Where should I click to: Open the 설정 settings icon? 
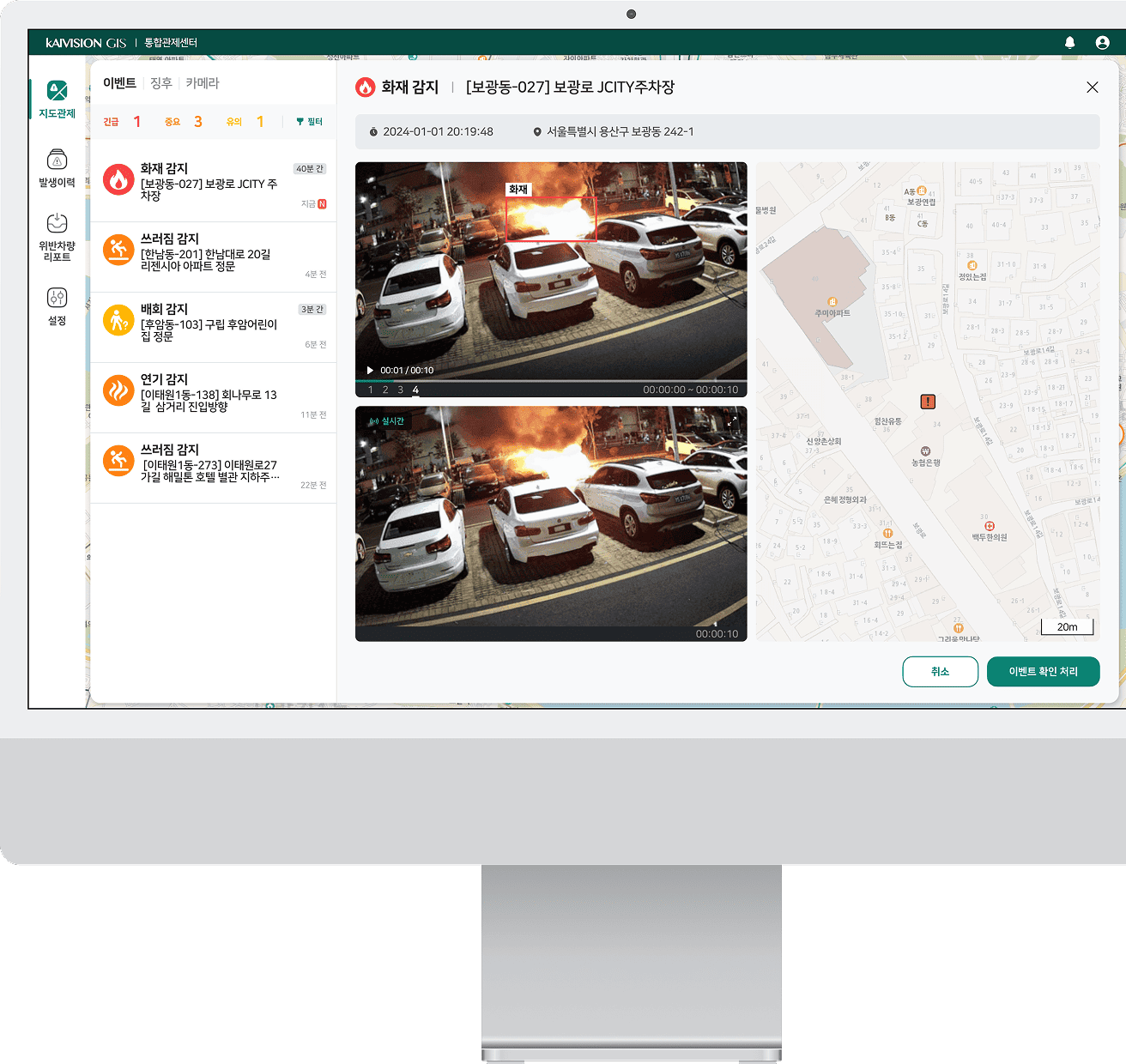click(x=57, y=298)
